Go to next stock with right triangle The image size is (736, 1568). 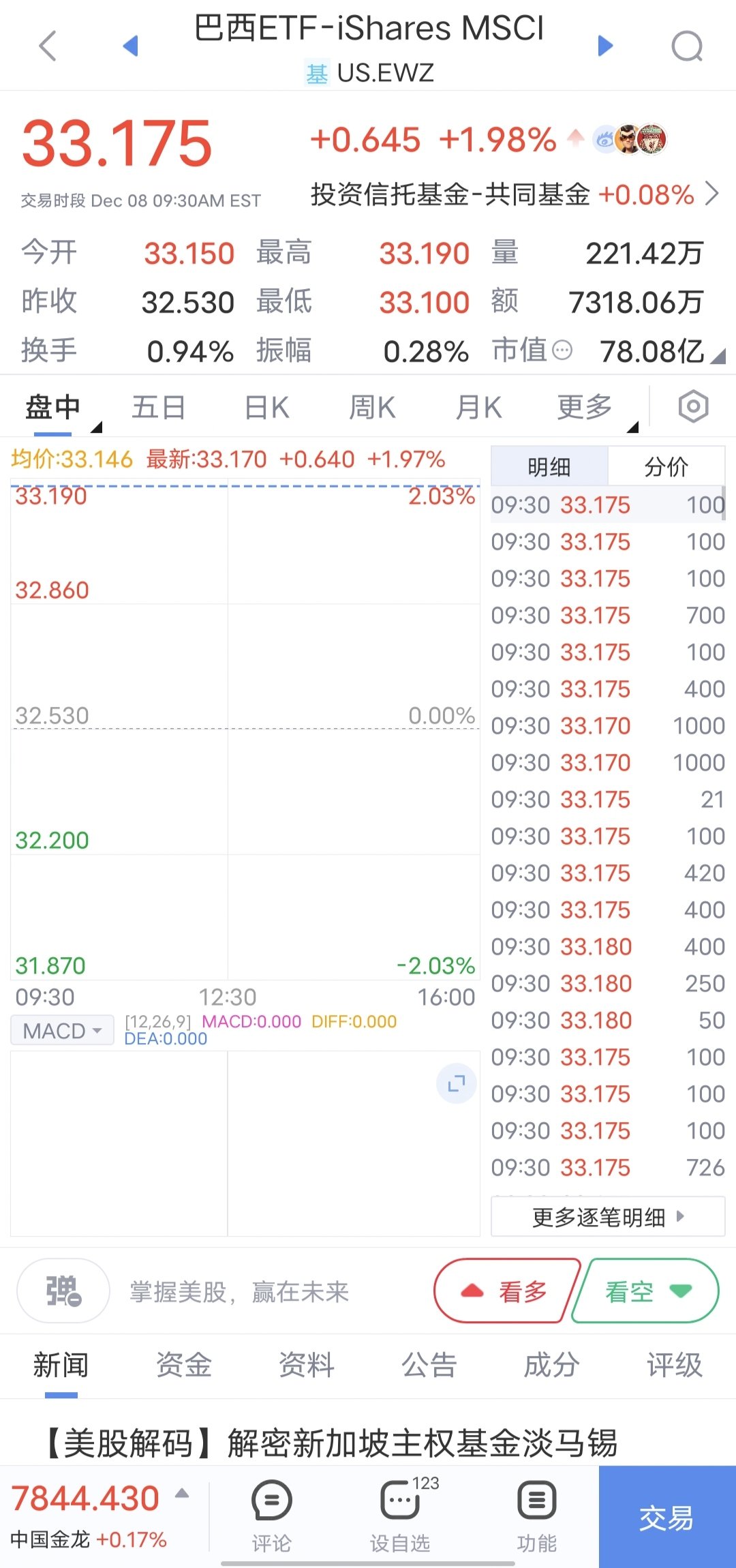pyautogui.click(x=605, y=46)
